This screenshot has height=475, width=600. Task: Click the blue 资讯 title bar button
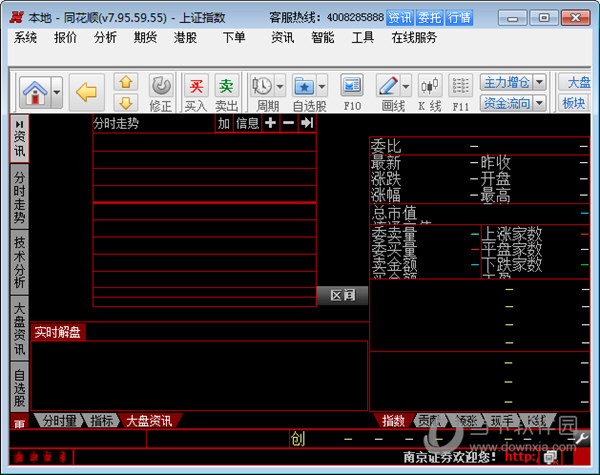click(399, 18)
